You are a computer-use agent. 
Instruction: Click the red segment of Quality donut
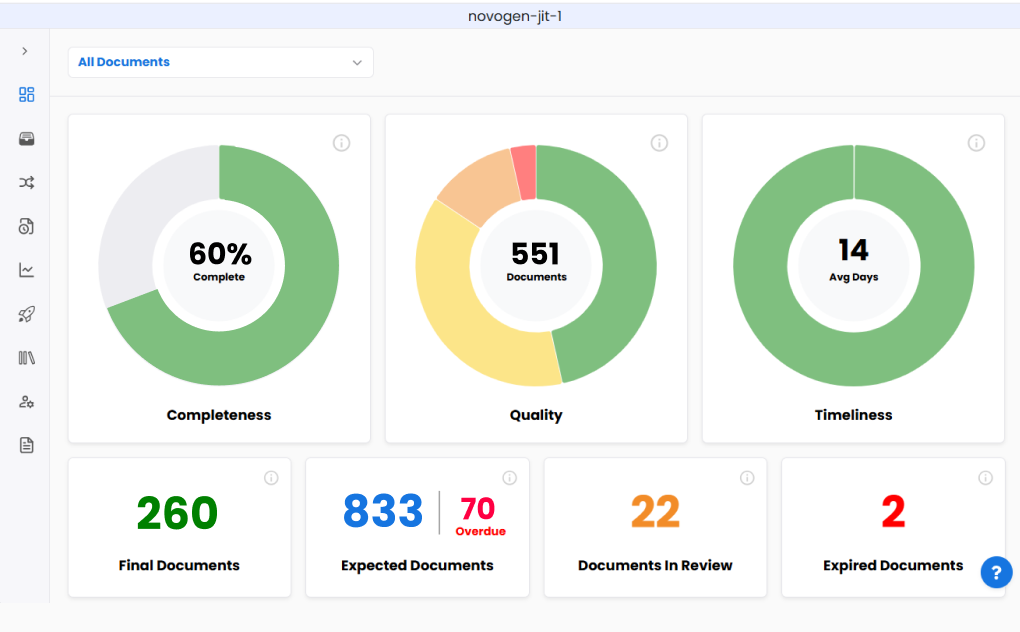point(524,172)
